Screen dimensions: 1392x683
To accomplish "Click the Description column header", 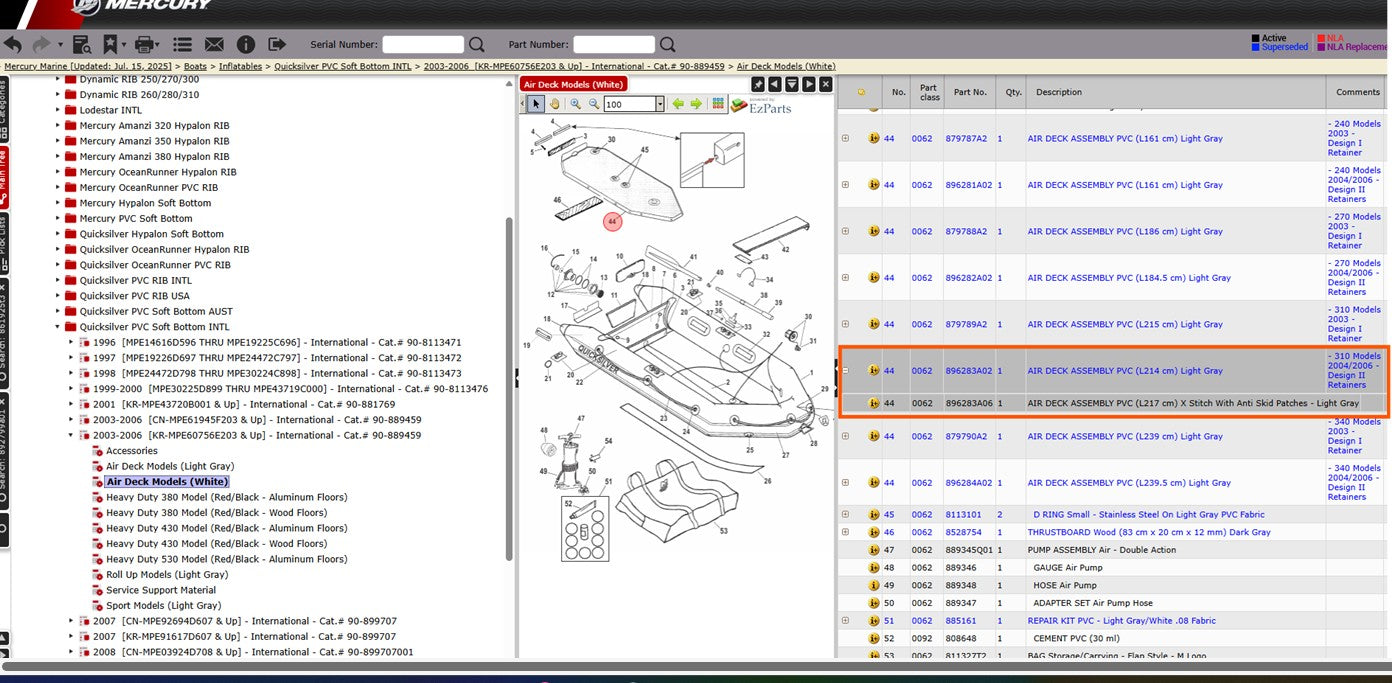I will (x=1059, y=92).
